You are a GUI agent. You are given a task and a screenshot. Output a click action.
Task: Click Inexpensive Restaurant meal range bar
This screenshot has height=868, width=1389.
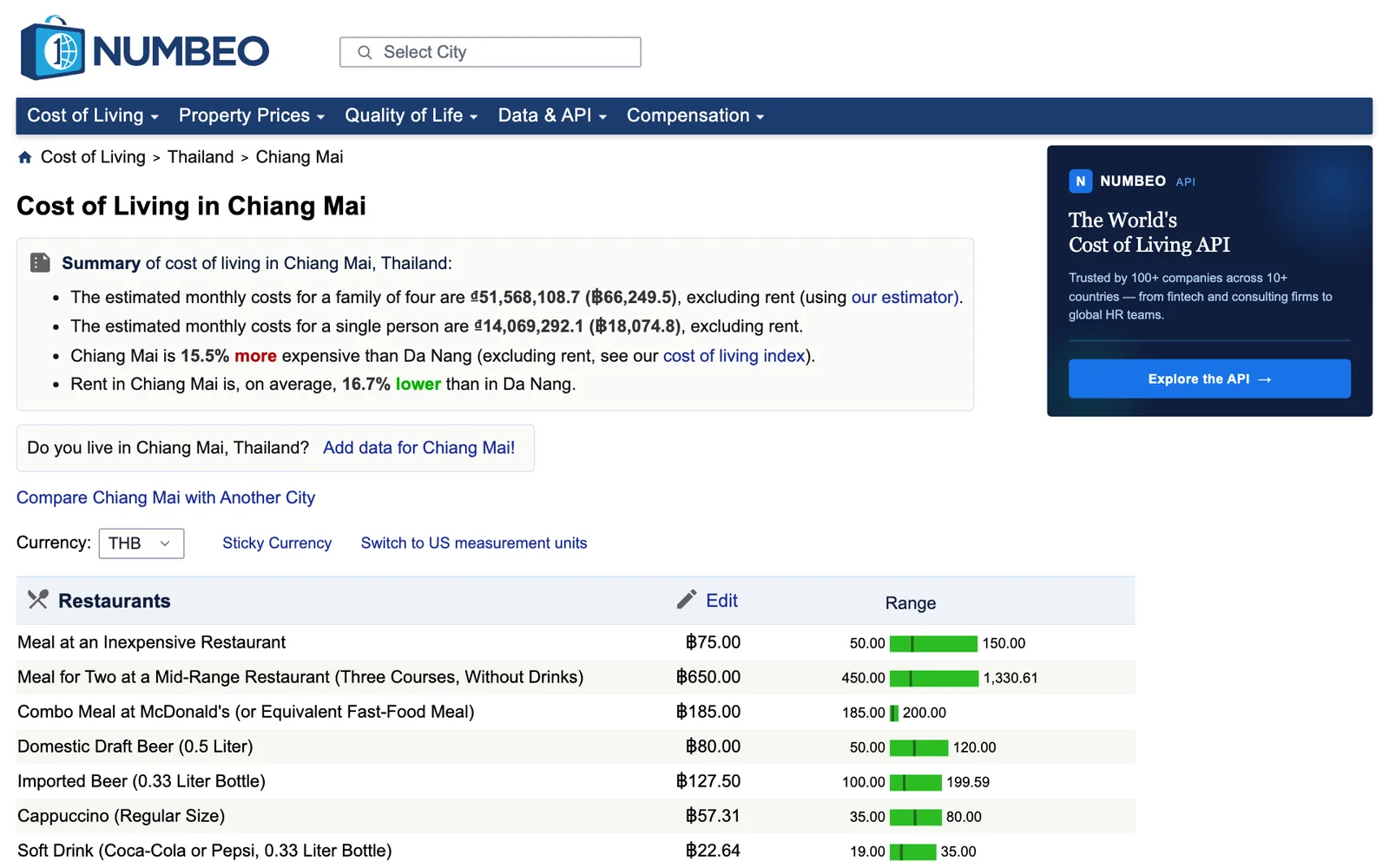coord(933,643)
